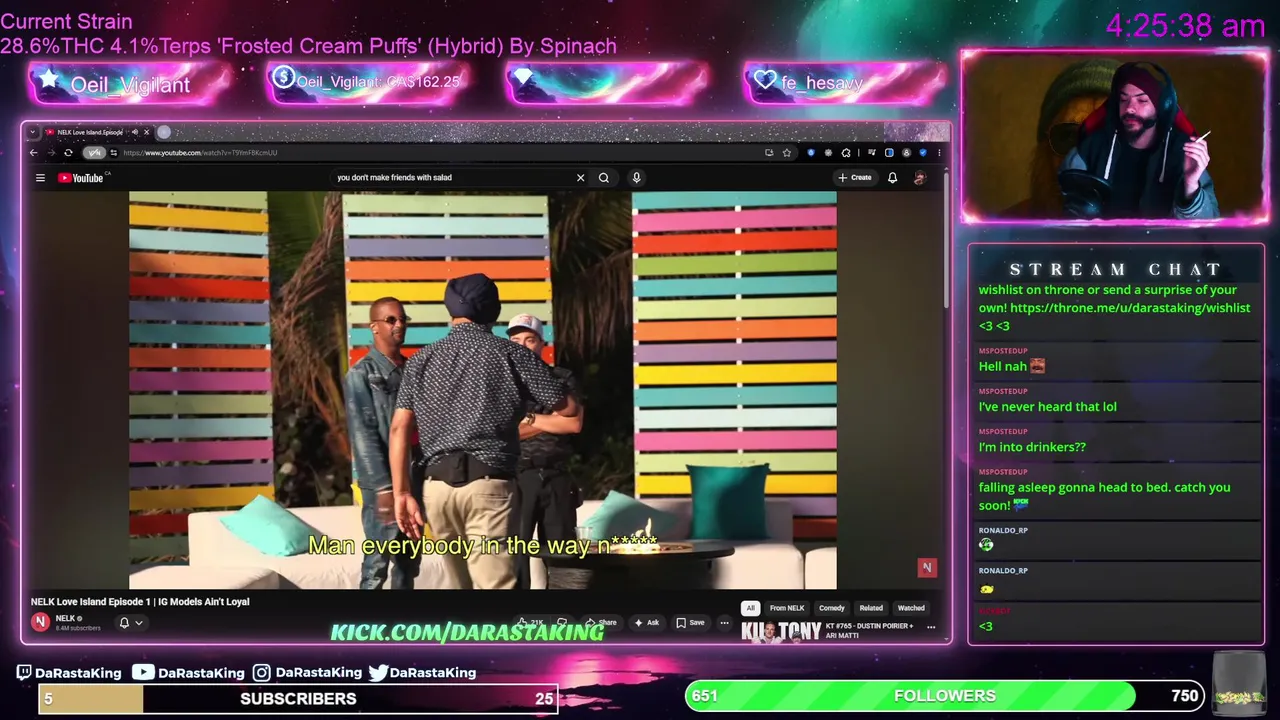Go back in the browser
1280x720 pixels.
pos(33,153)
